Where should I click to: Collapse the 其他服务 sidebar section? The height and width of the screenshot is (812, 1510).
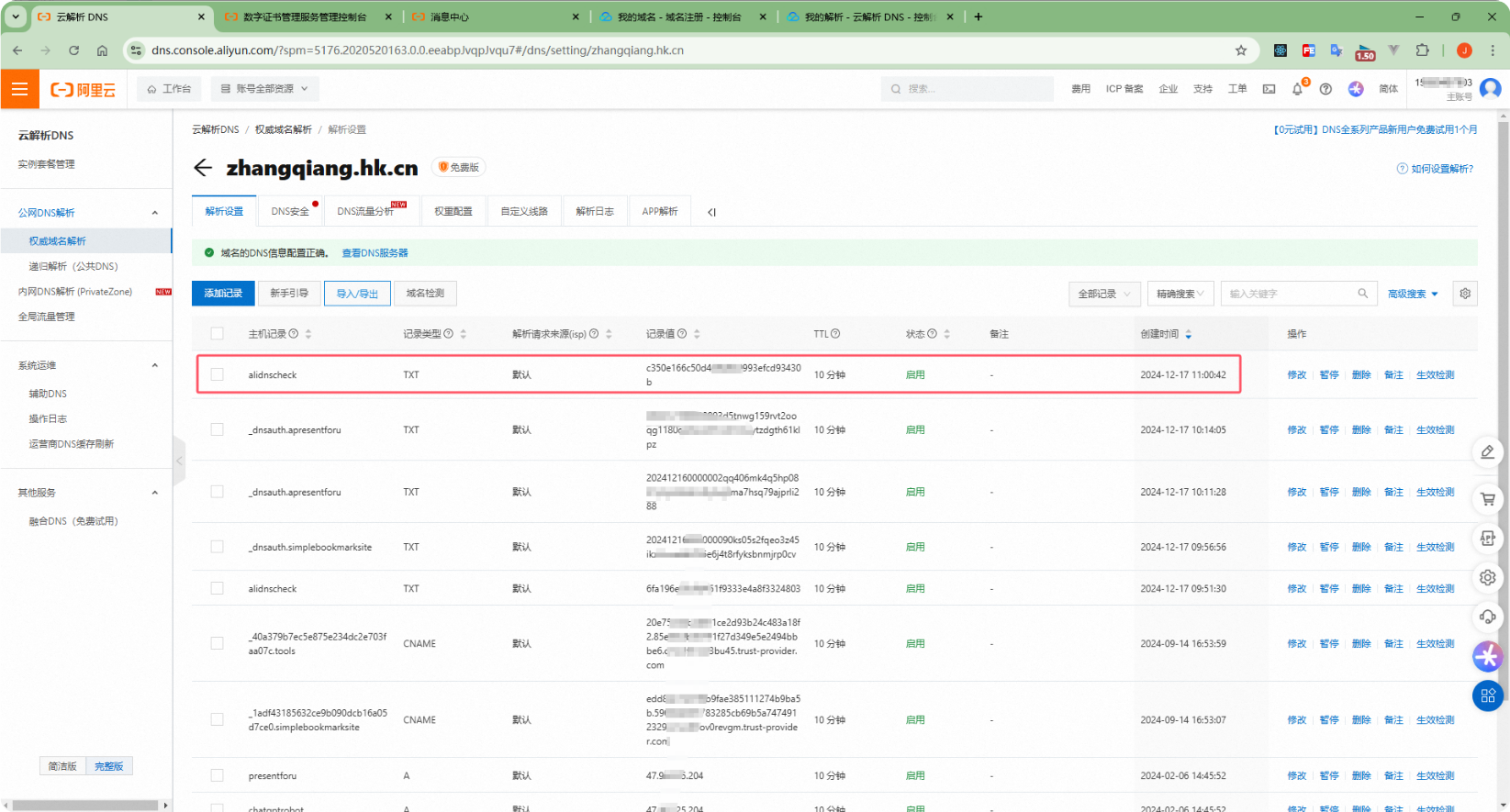click(154, 493)
